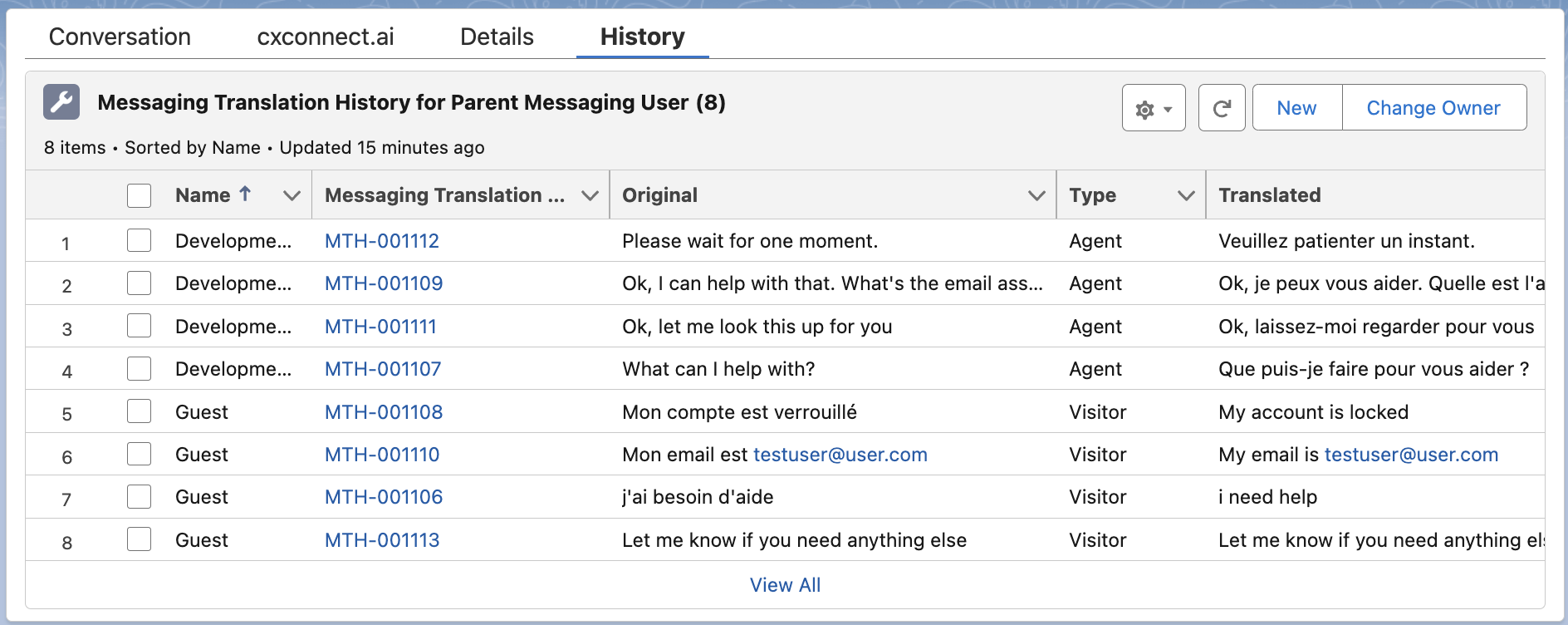The height and width of the screenshot is (625, 1568).
Task: Check the row for MTH-001108
Action: tap(139, 411)
